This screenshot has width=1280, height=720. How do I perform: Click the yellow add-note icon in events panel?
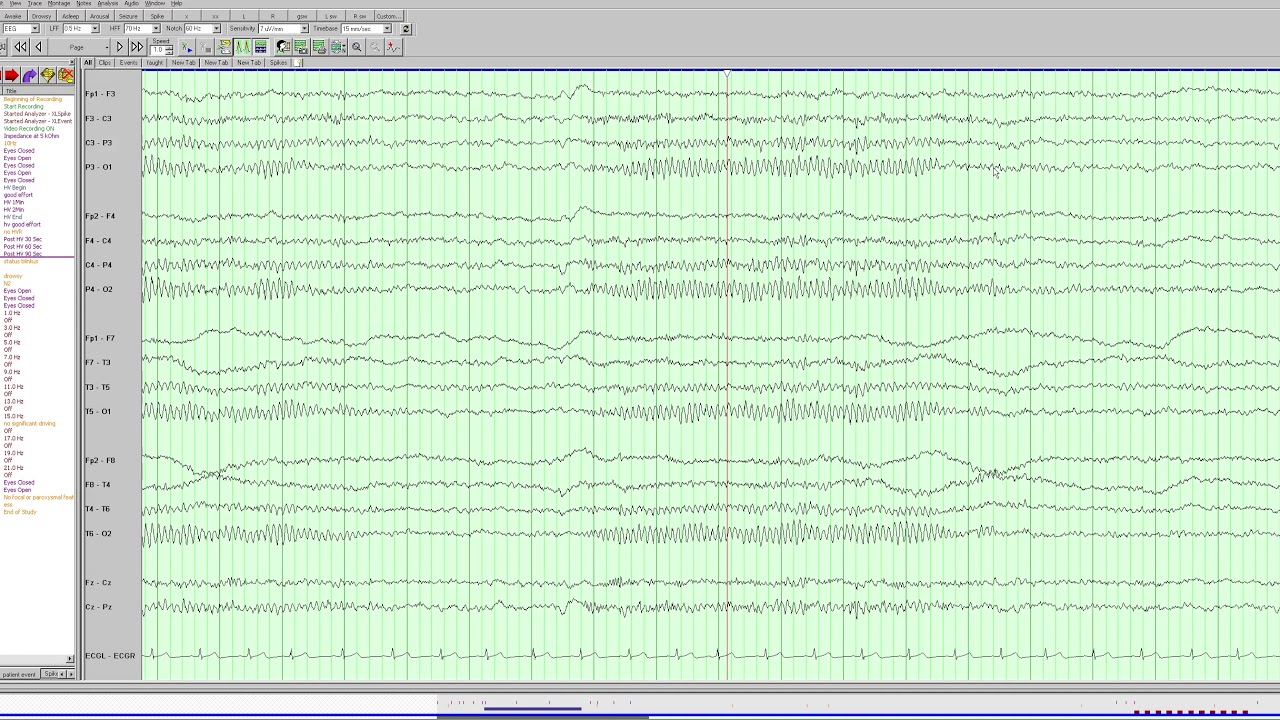point(47,75)
